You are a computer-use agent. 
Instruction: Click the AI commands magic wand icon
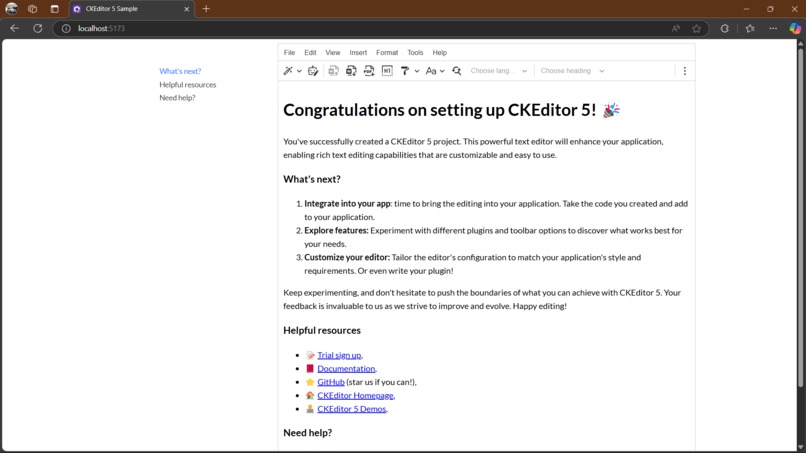click(x=288, y=71)
